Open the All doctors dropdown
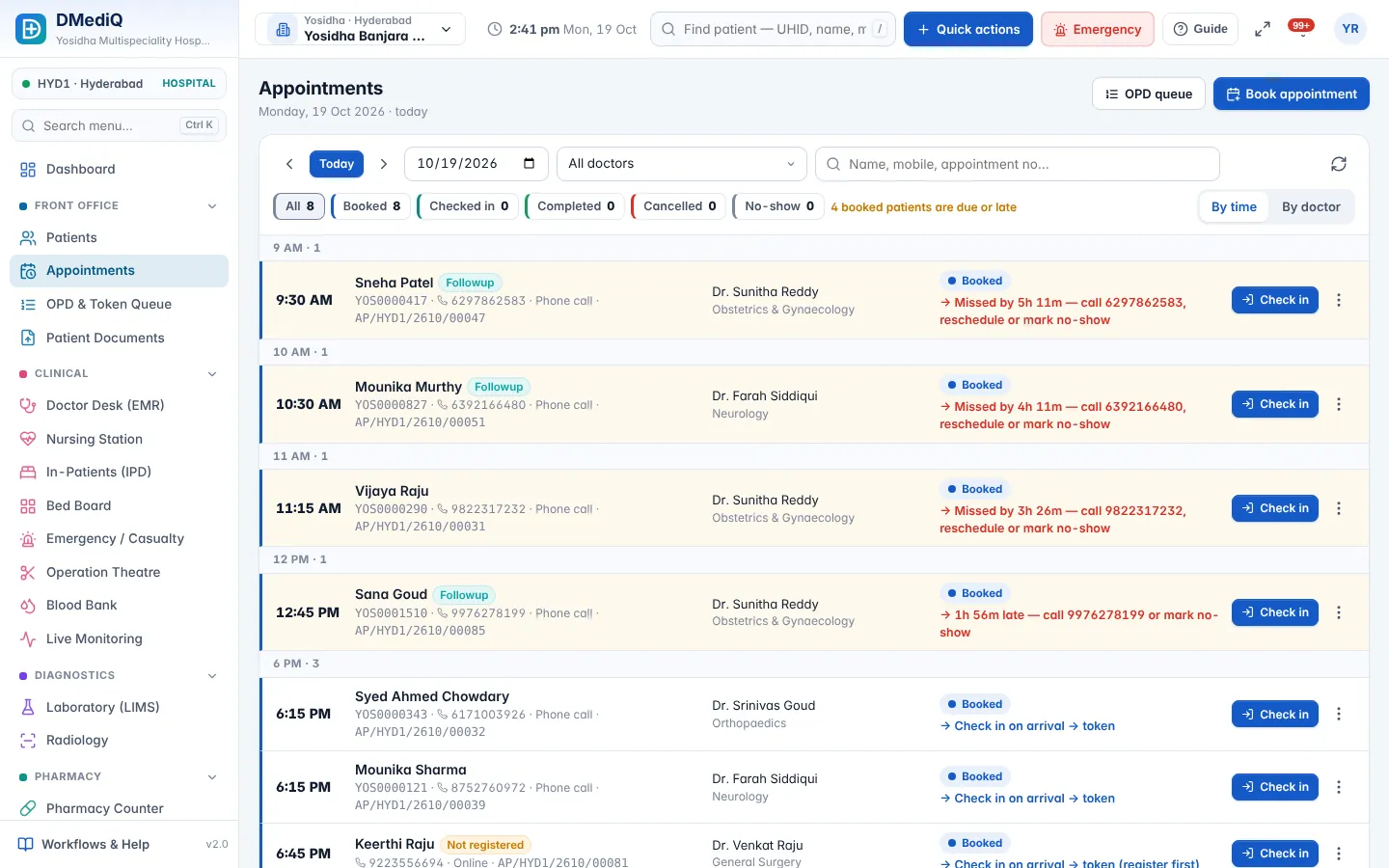The width and height of the screenshot is (1389, 868). 682,164
